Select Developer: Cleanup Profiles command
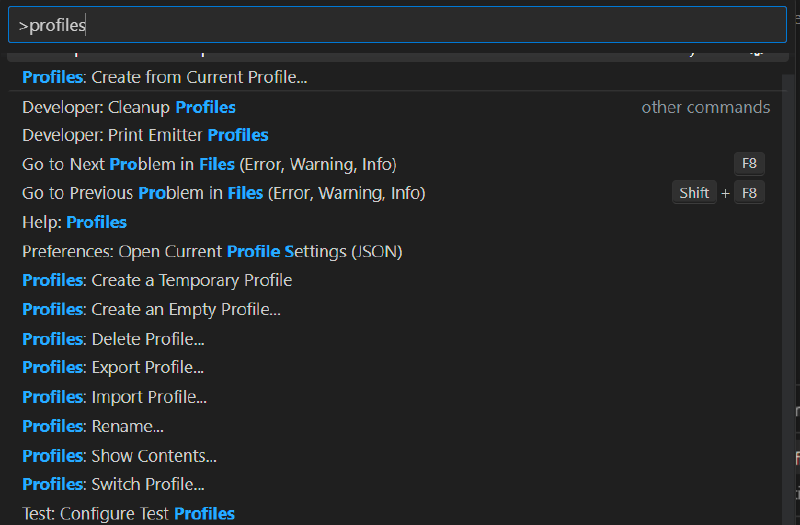This screenshot has height=525, width=800. 129,107
